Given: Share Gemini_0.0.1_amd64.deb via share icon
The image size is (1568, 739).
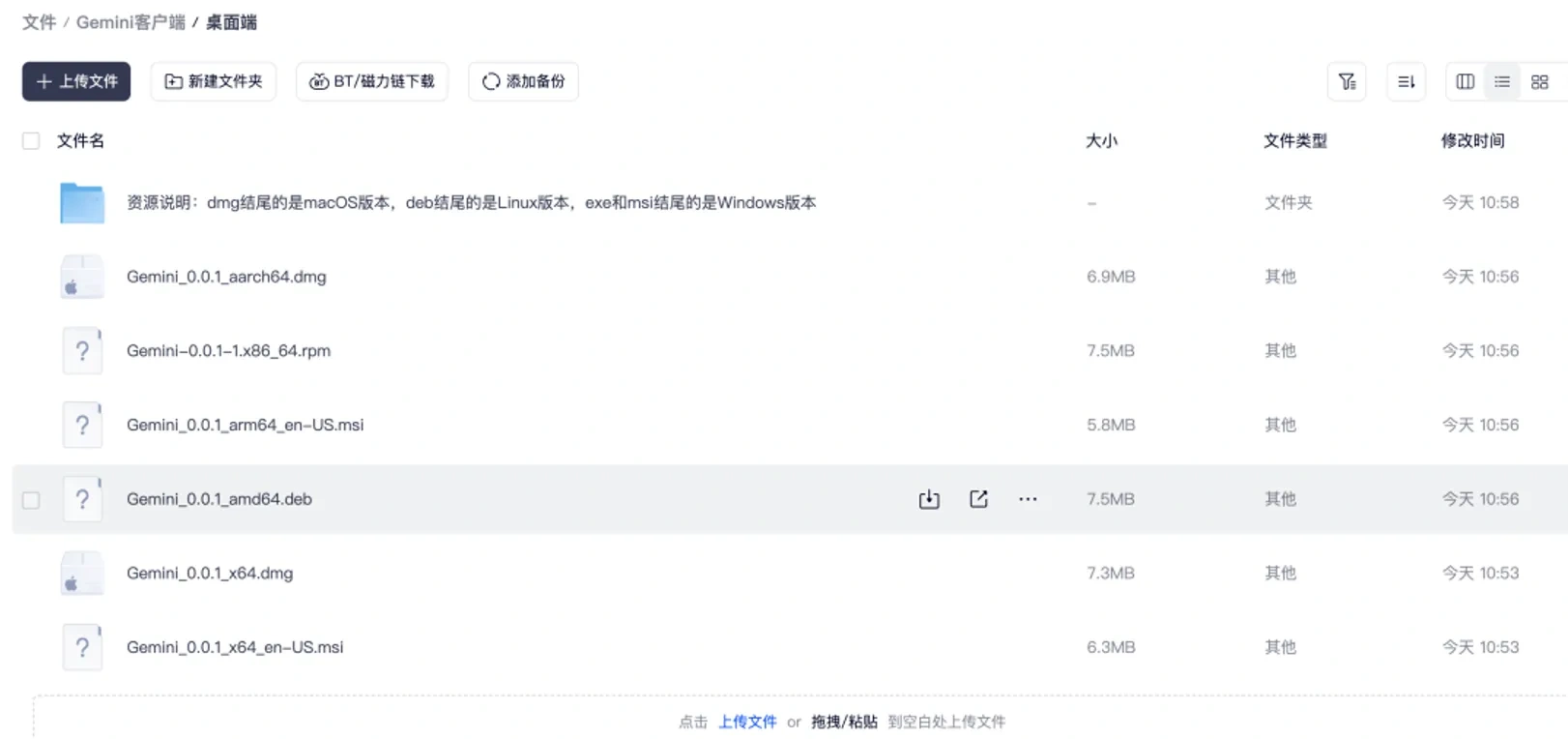Looking at the screenshot, I should [x=978, y=499].
